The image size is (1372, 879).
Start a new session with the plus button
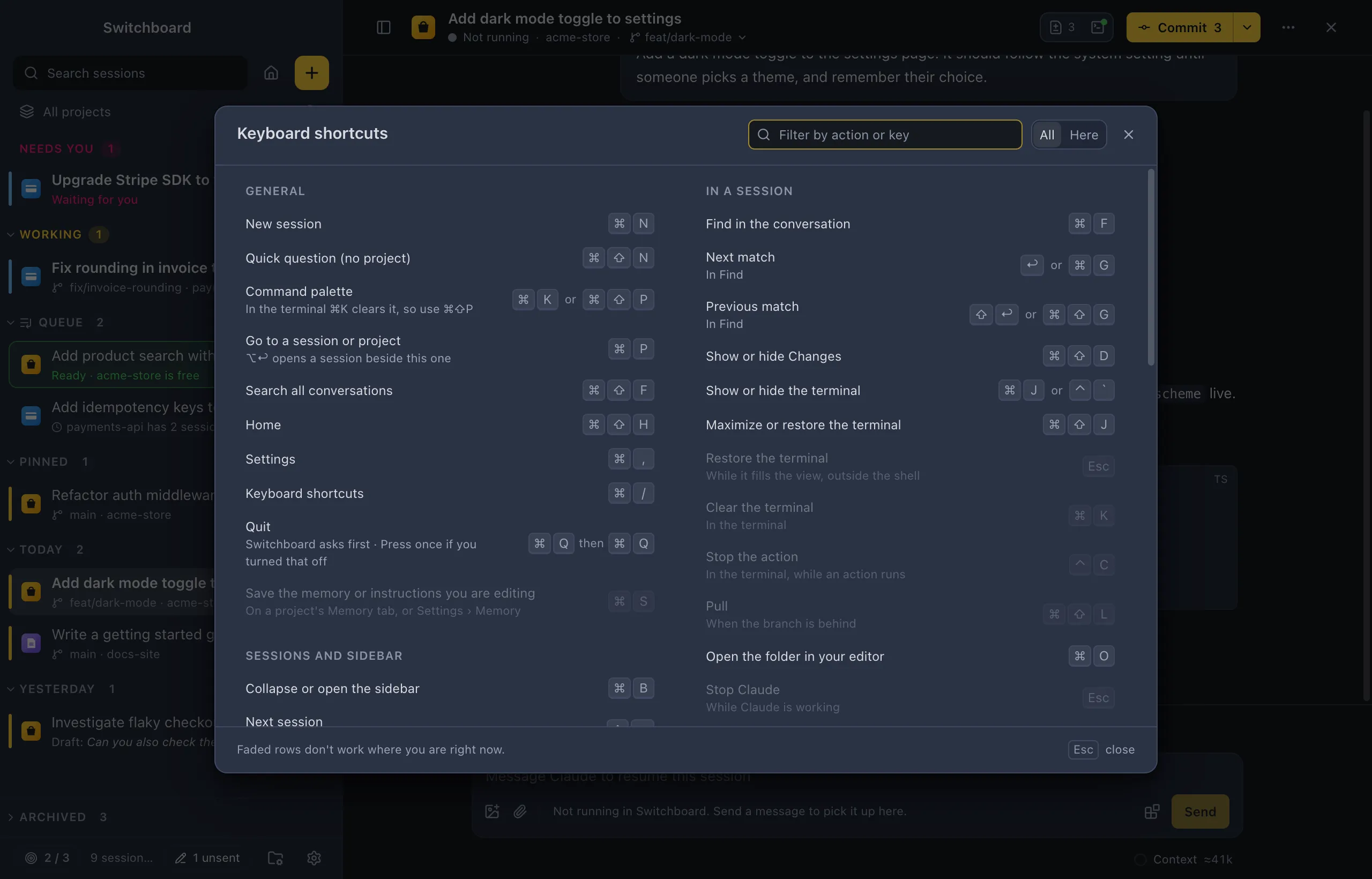(x=311, y=73)
